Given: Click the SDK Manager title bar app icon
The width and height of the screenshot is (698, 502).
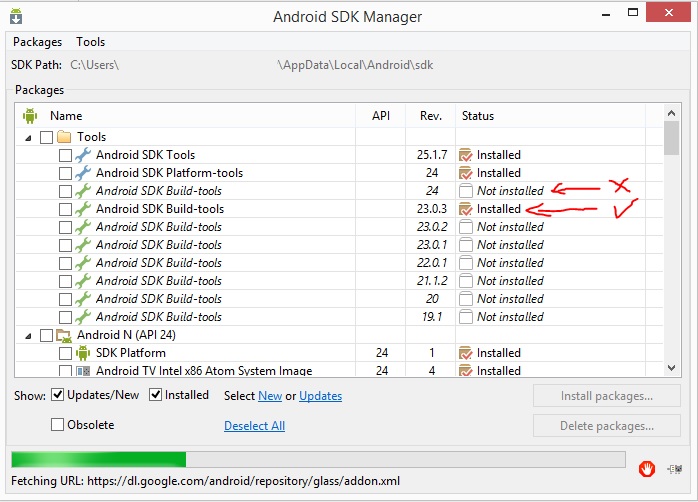Looking at the screenshot, I should tap(16, 16).
